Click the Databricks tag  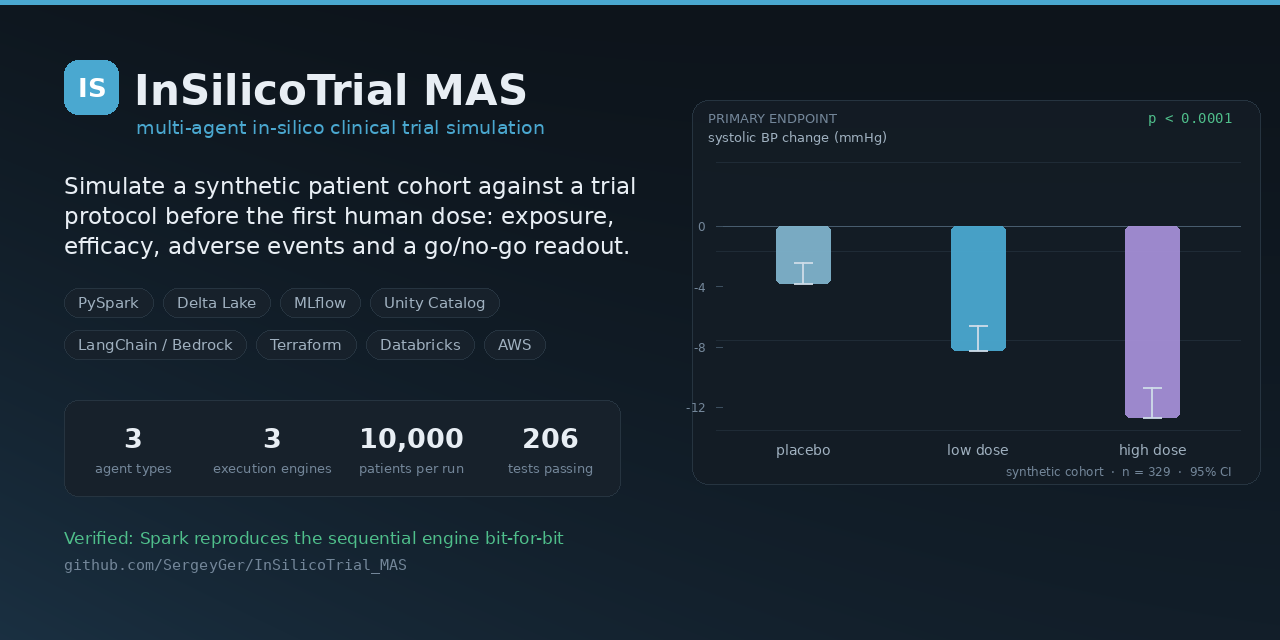[420, 345]
